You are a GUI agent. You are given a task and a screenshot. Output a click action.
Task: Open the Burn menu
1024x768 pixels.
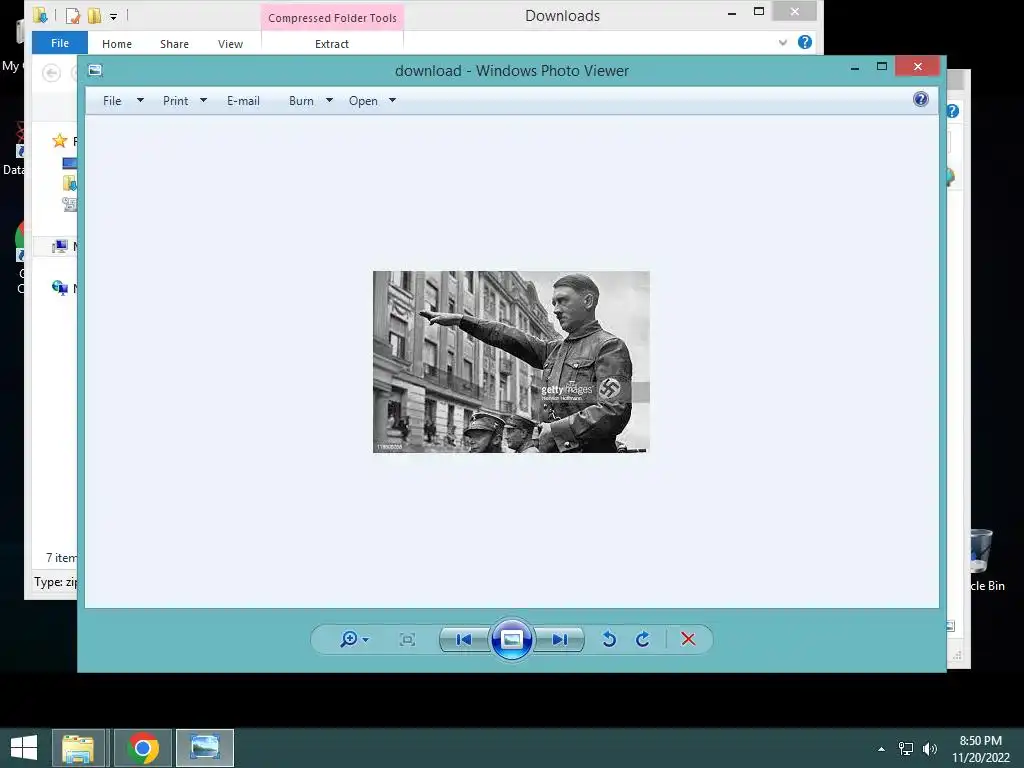pyautogui.click(x=301, y=101)
